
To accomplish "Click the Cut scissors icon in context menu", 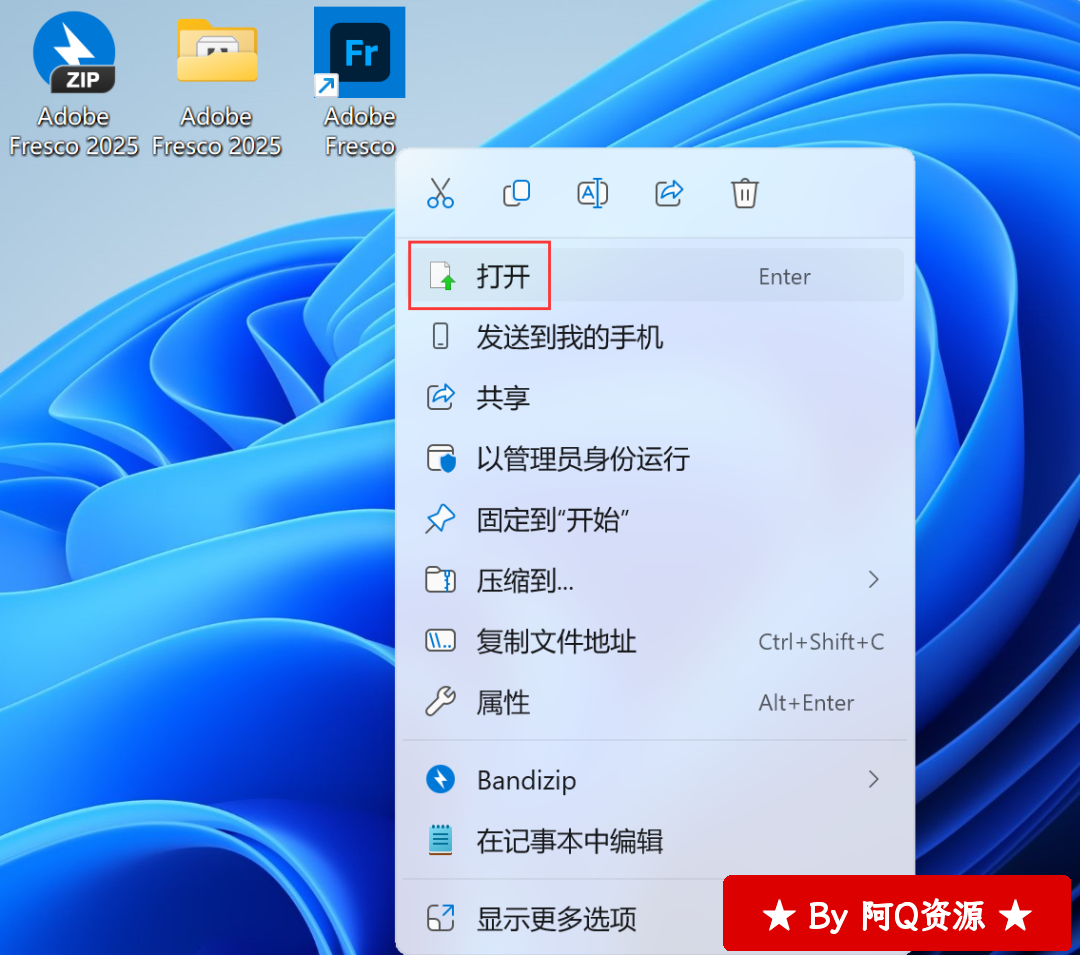I will [440, 193].
